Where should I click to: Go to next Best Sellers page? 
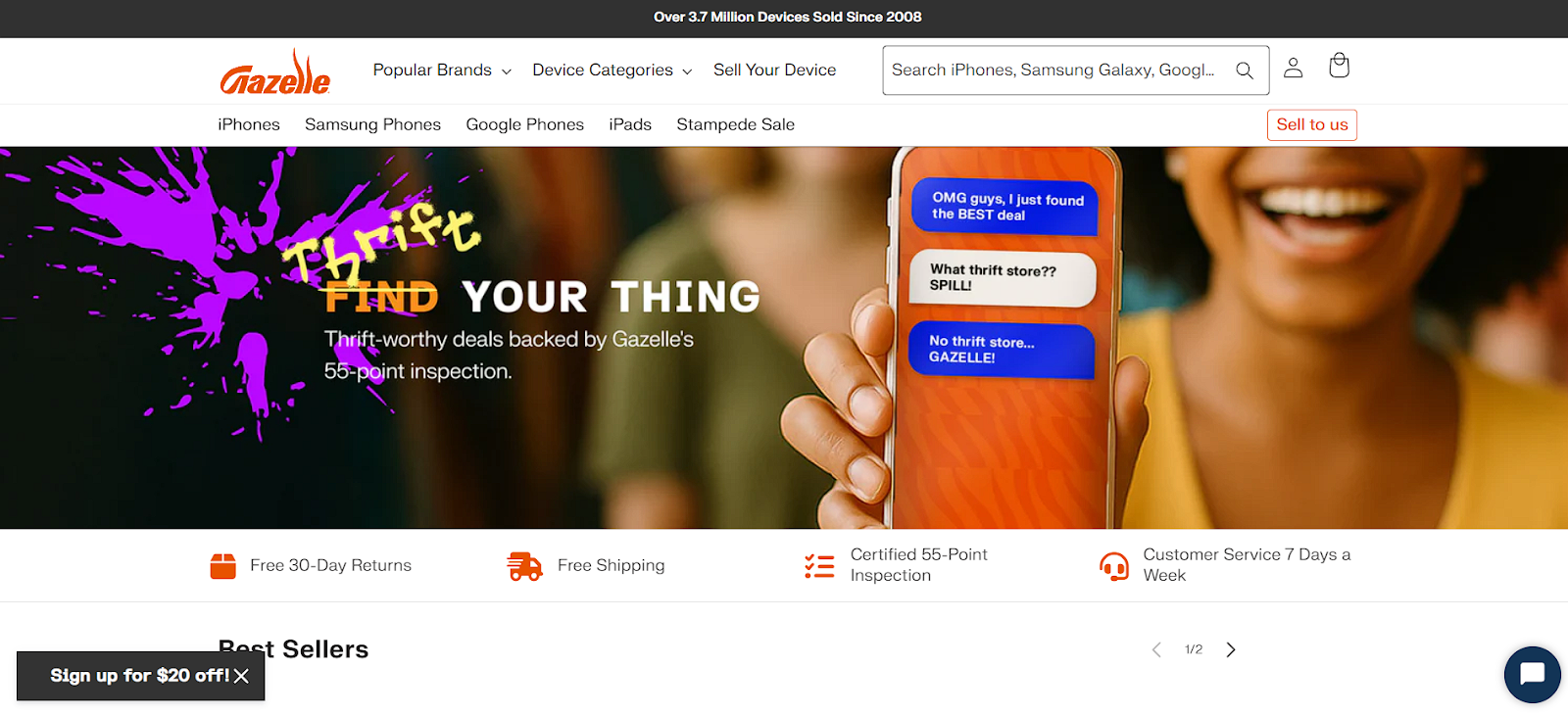[1231, 649]
